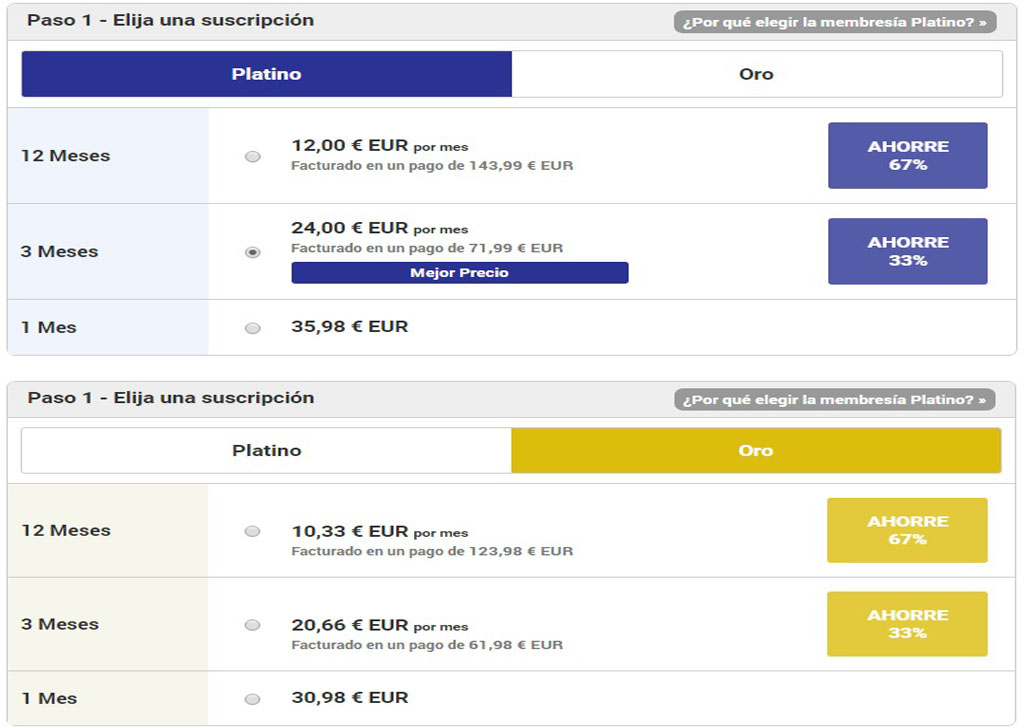Select the Oro 3 Meses radio button
The width and height of the screenshot is (1024, 728).
[x=253, y=625]
